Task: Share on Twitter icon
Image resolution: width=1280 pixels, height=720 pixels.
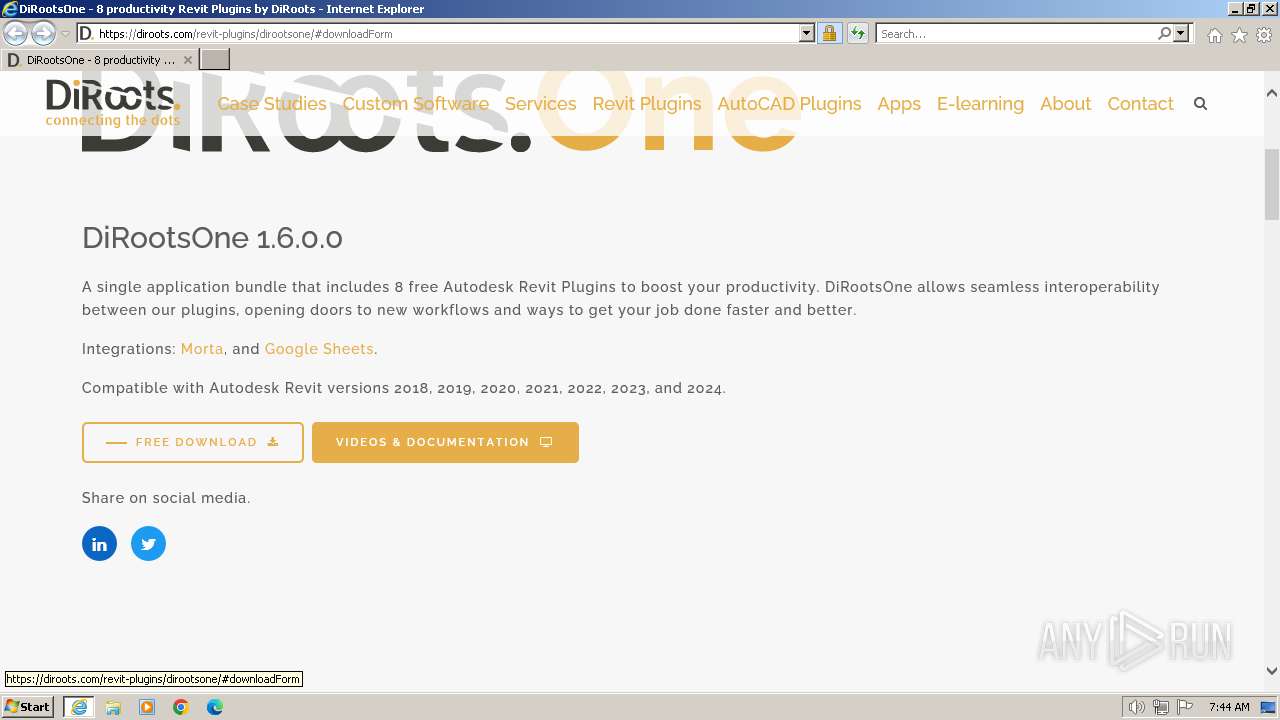Action: pyautogui.click(x=148, y=544)
